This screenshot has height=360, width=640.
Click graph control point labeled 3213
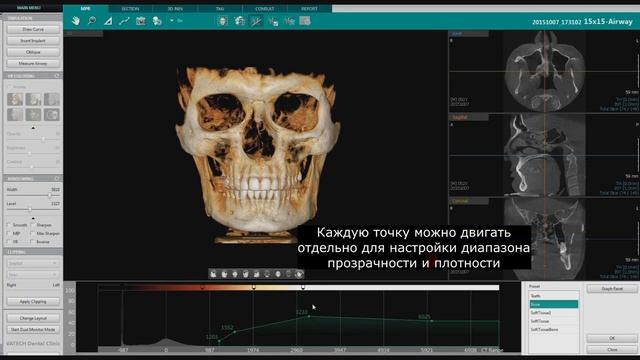tap(309, 316)
